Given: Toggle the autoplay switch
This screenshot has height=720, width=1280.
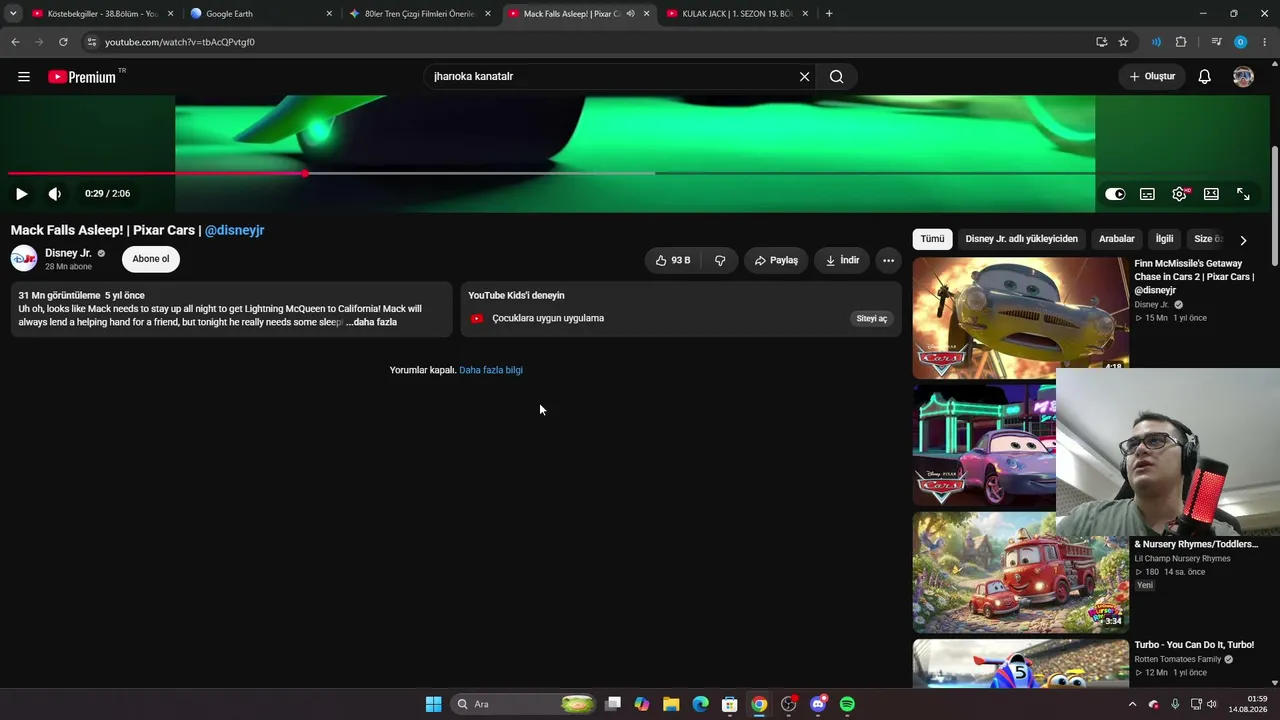Looking at the screenshot, I should pyautogui.click(x=1115, y=194).
